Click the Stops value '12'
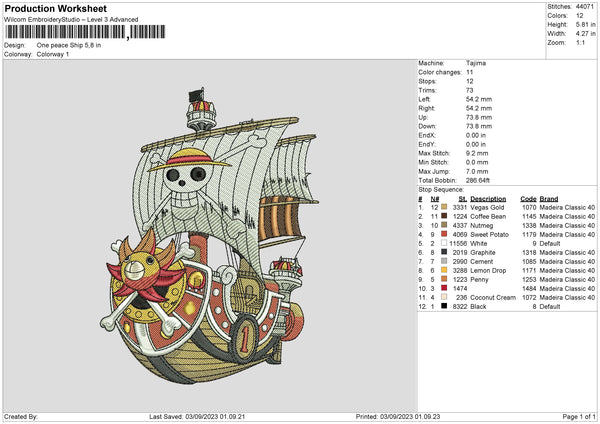This screenshot has width=600, height=424. tap(470, 81)
